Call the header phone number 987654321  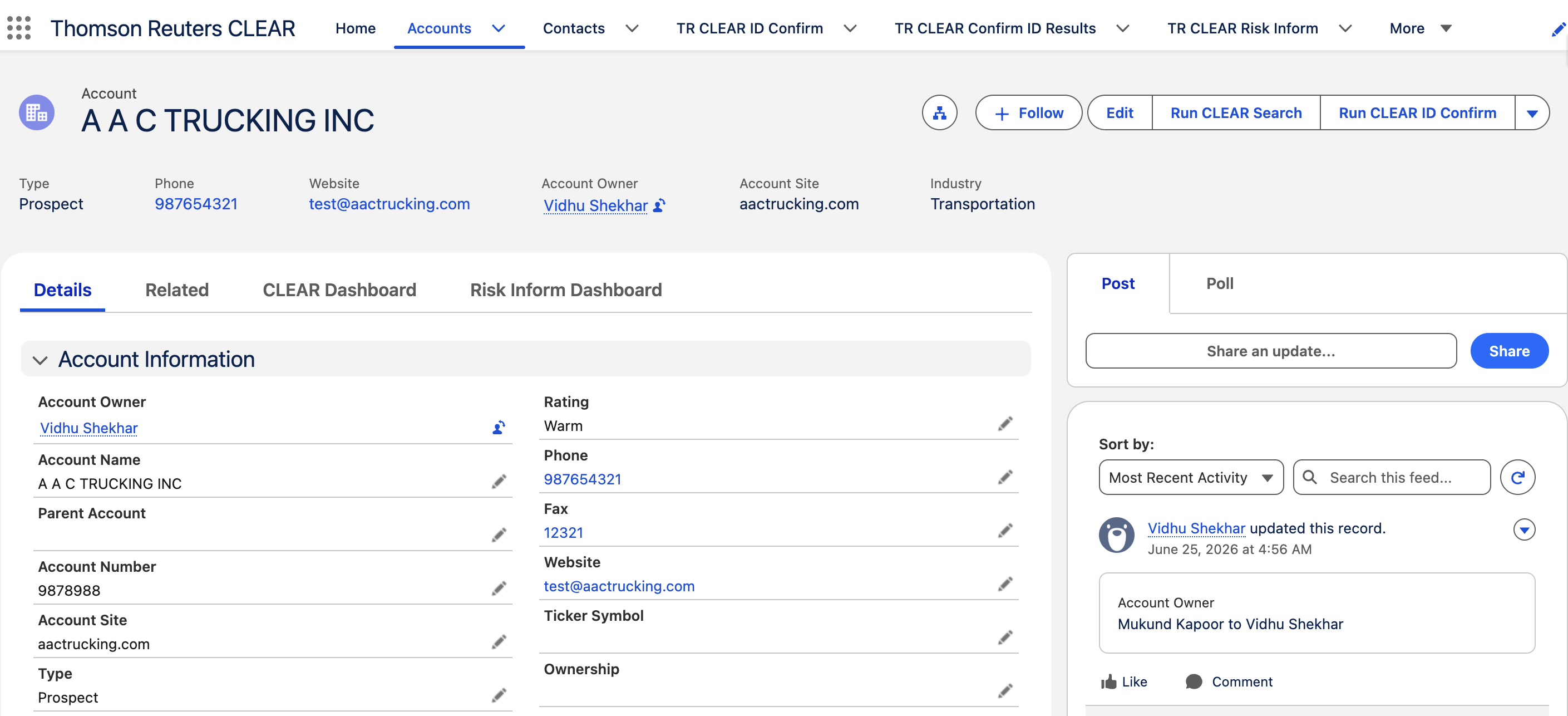click(196, 204)
